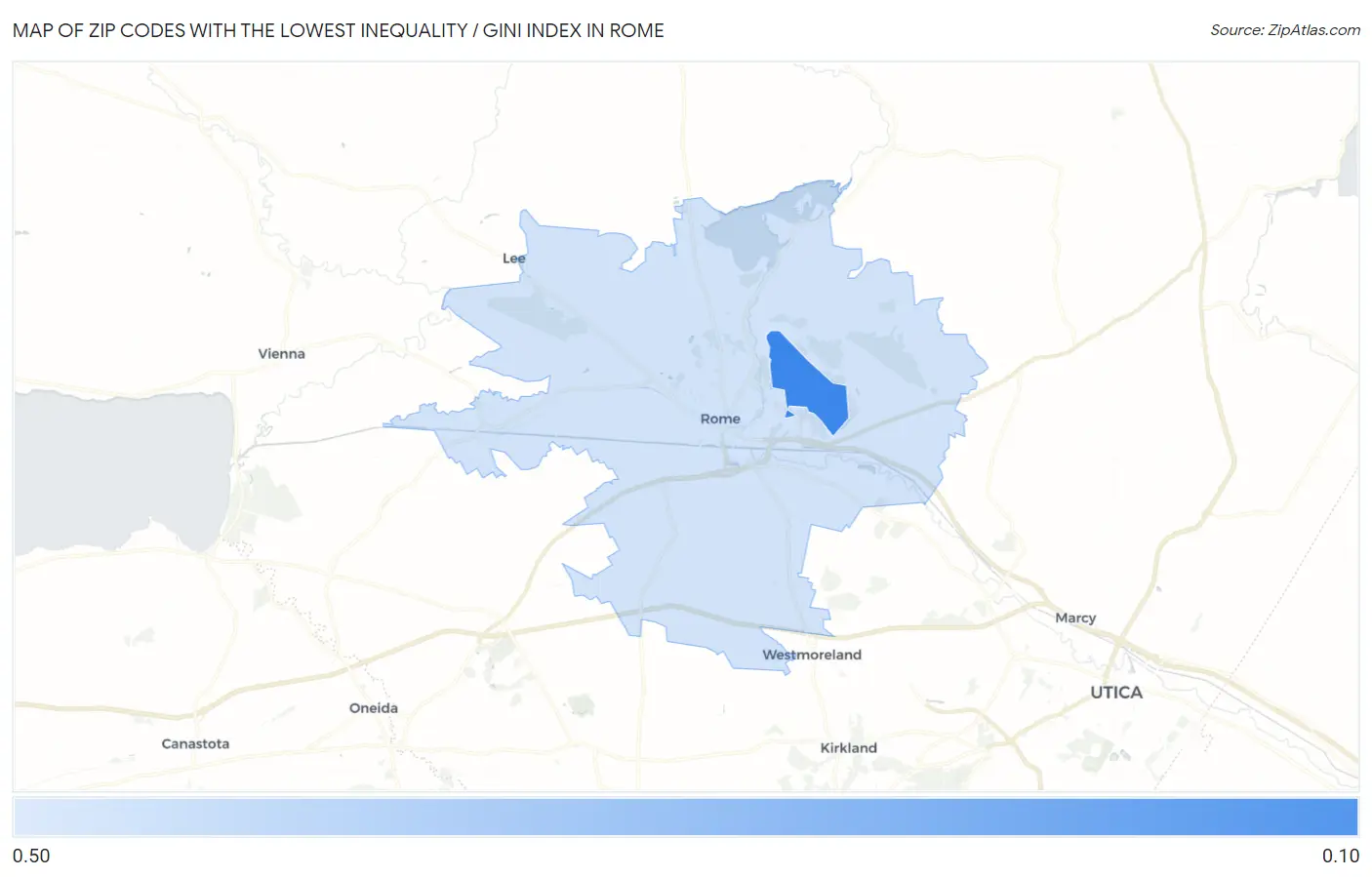This screenshot has height=877, width=1372.
Task: Click the Lee map label
Action: click(513, 259)
